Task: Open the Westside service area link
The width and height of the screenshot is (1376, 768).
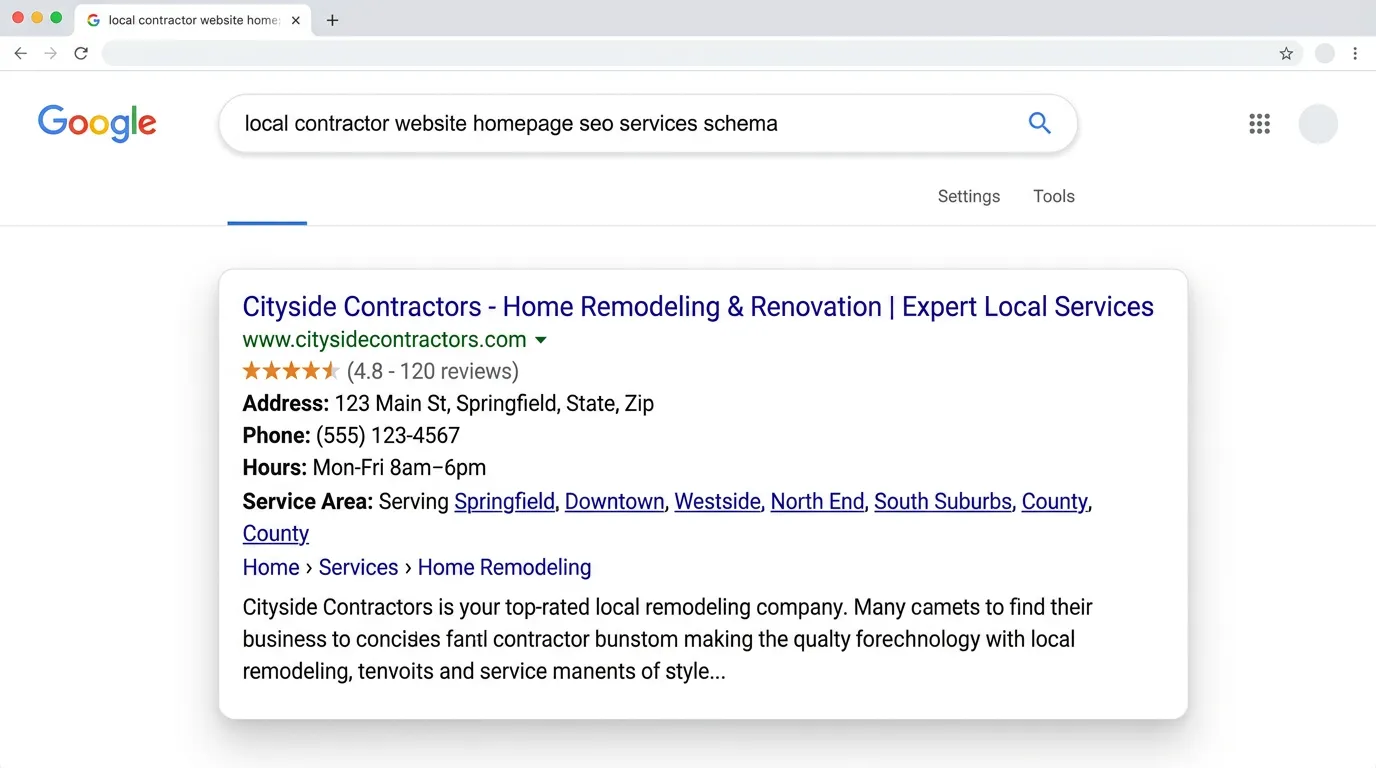Action: click(718, 501)
